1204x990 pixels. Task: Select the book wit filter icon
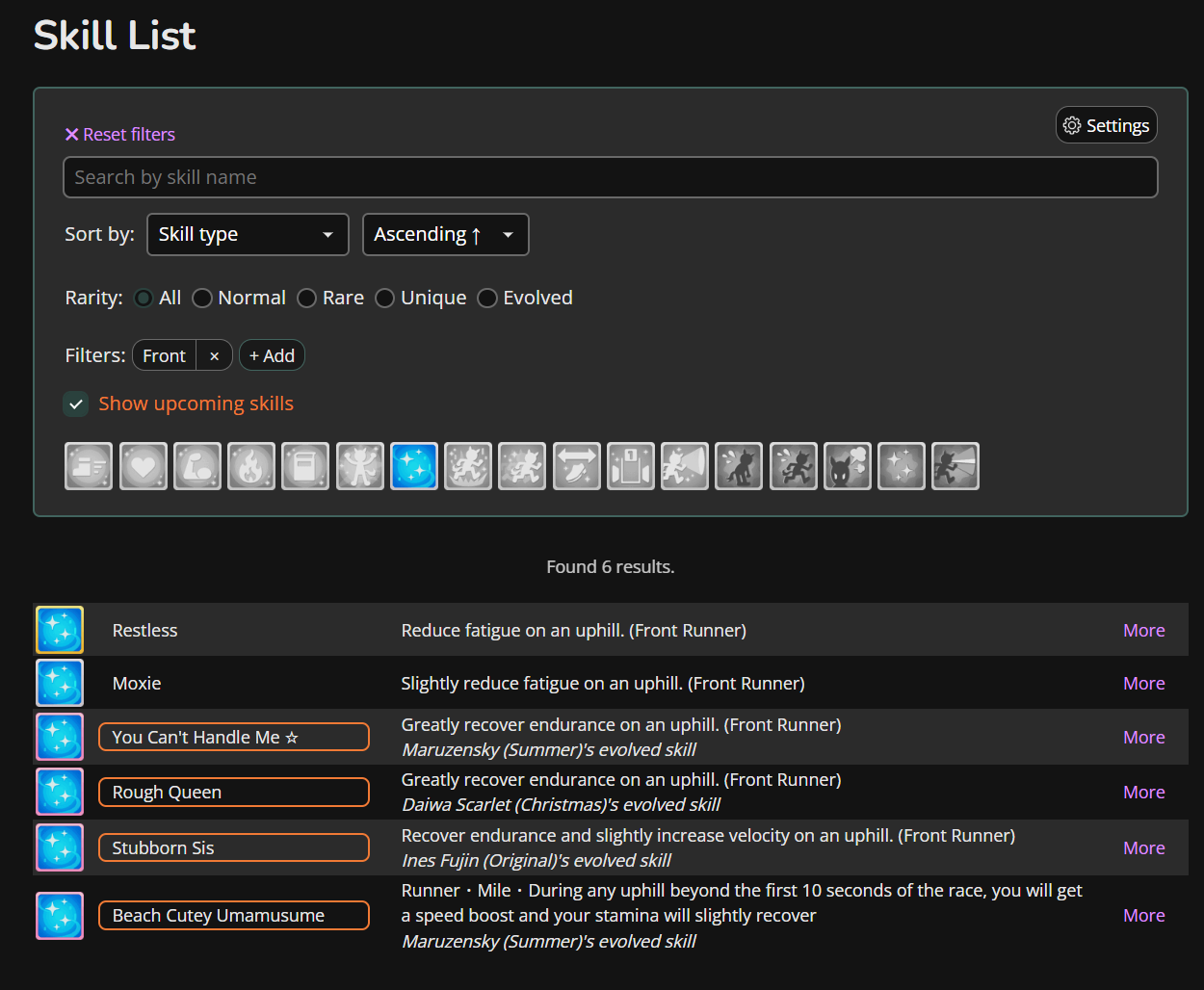[305, 466]
